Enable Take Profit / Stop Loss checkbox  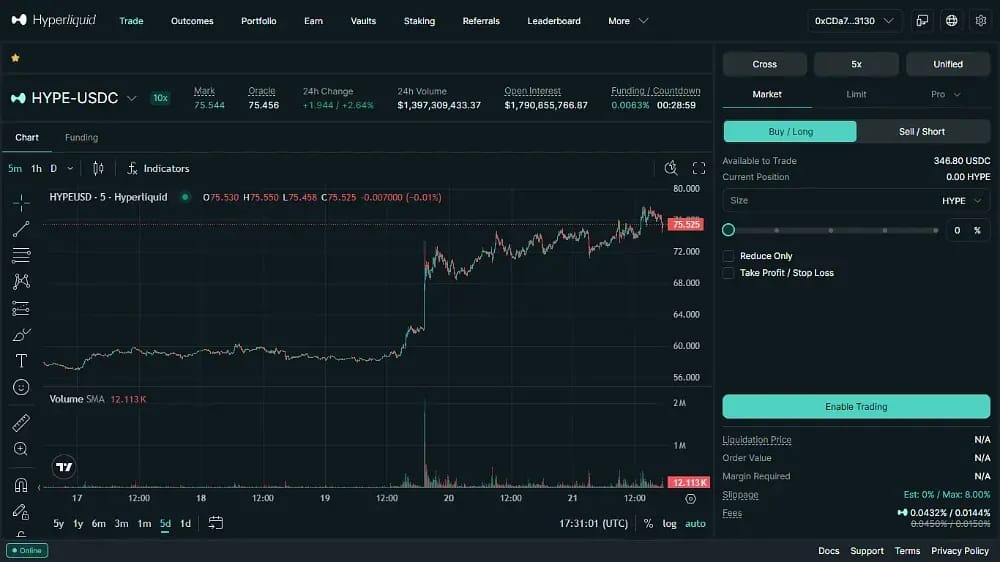[728, 273]
